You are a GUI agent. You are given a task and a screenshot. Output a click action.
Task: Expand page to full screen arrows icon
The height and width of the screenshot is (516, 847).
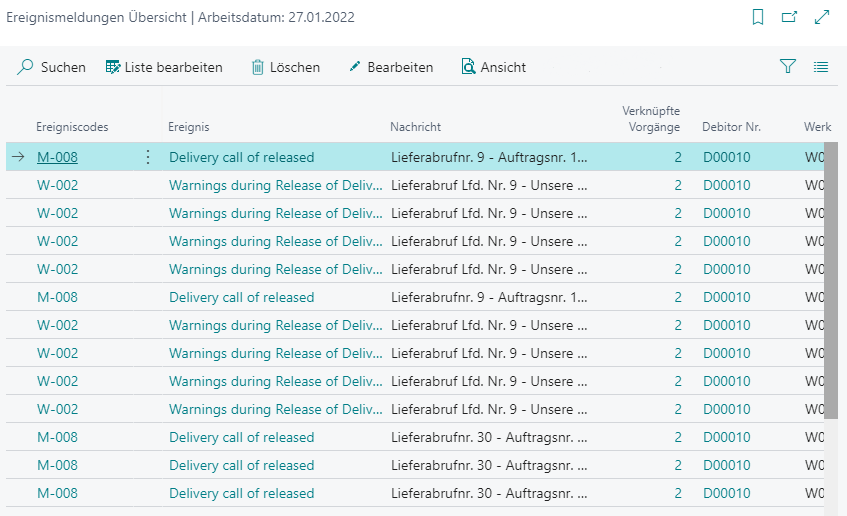(822, 17)
